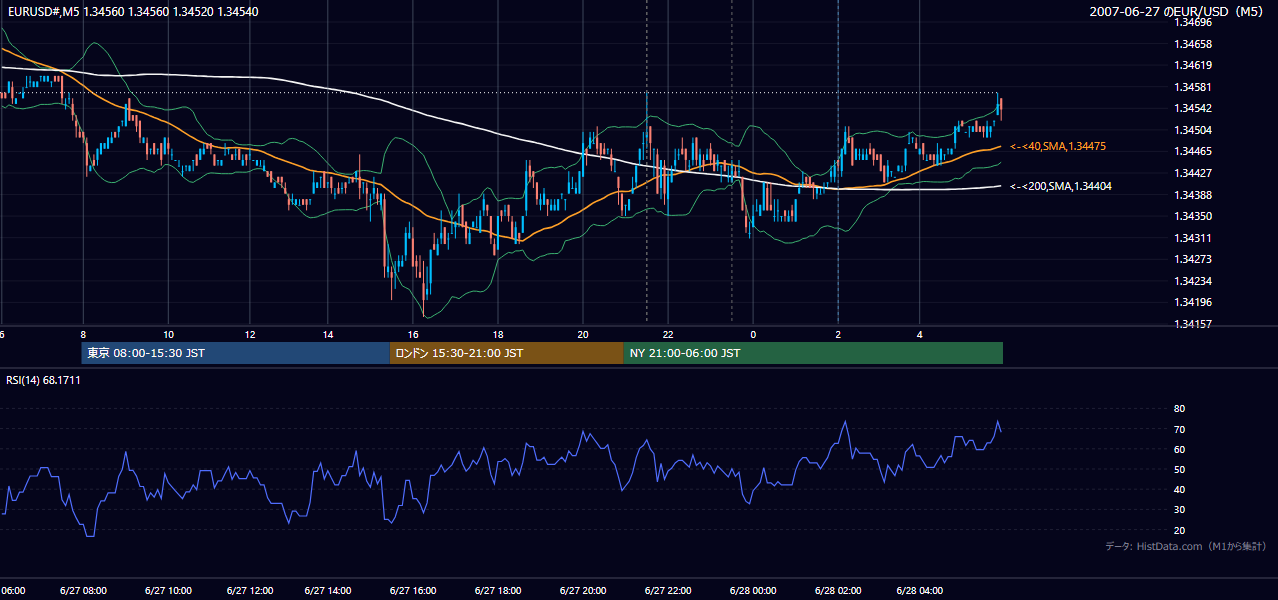Click price axis value 1.34311
Screen dimensions: 1278x600
coord(1192,238)
